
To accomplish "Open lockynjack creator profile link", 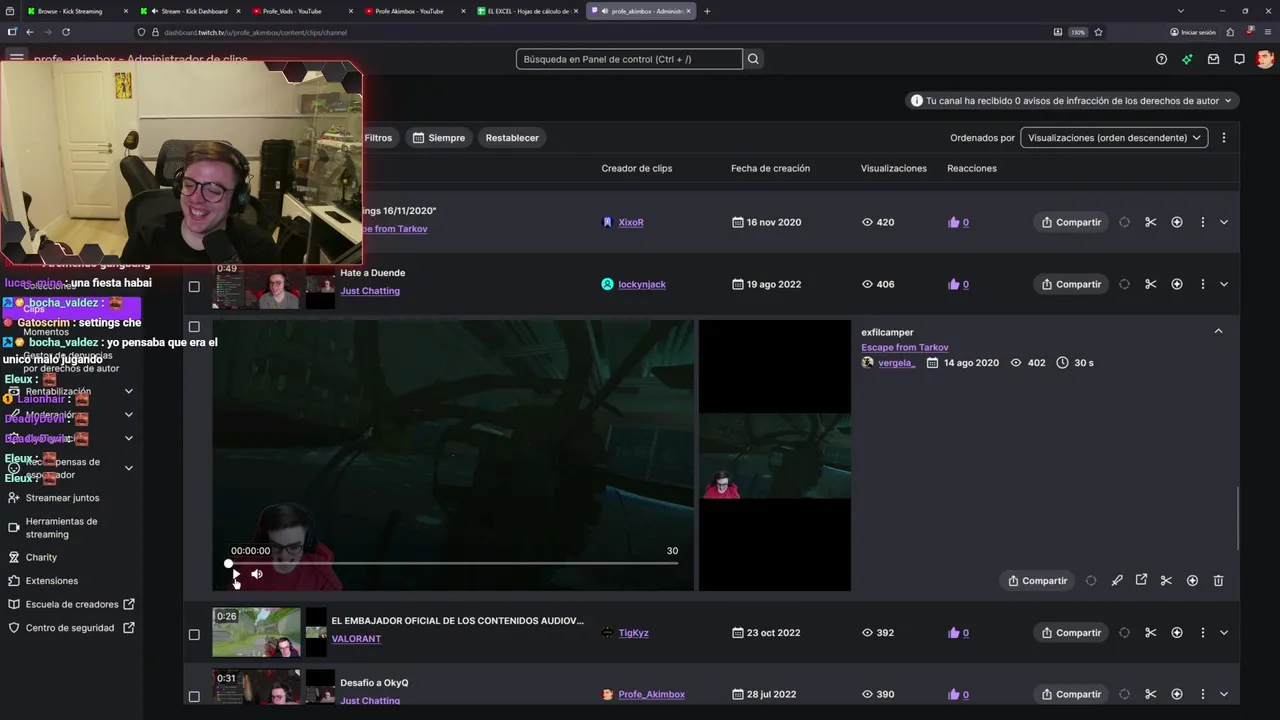I will click(x=642, y=284).
